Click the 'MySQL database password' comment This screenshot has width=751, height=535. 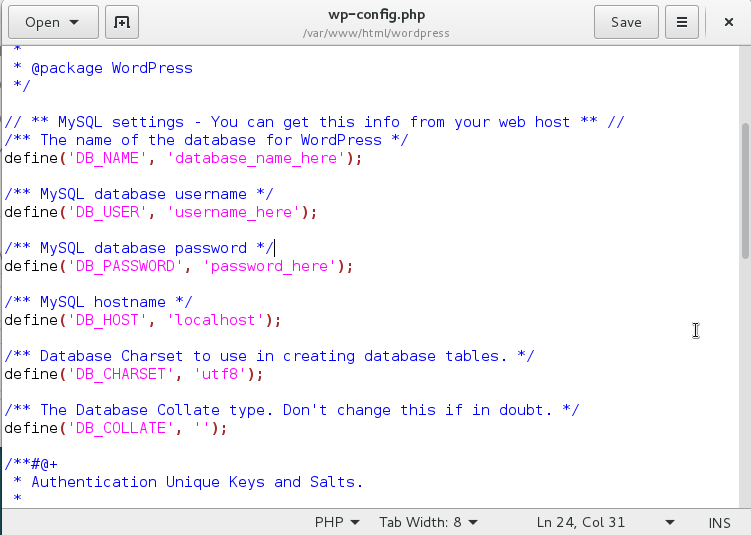coord(139,248)
